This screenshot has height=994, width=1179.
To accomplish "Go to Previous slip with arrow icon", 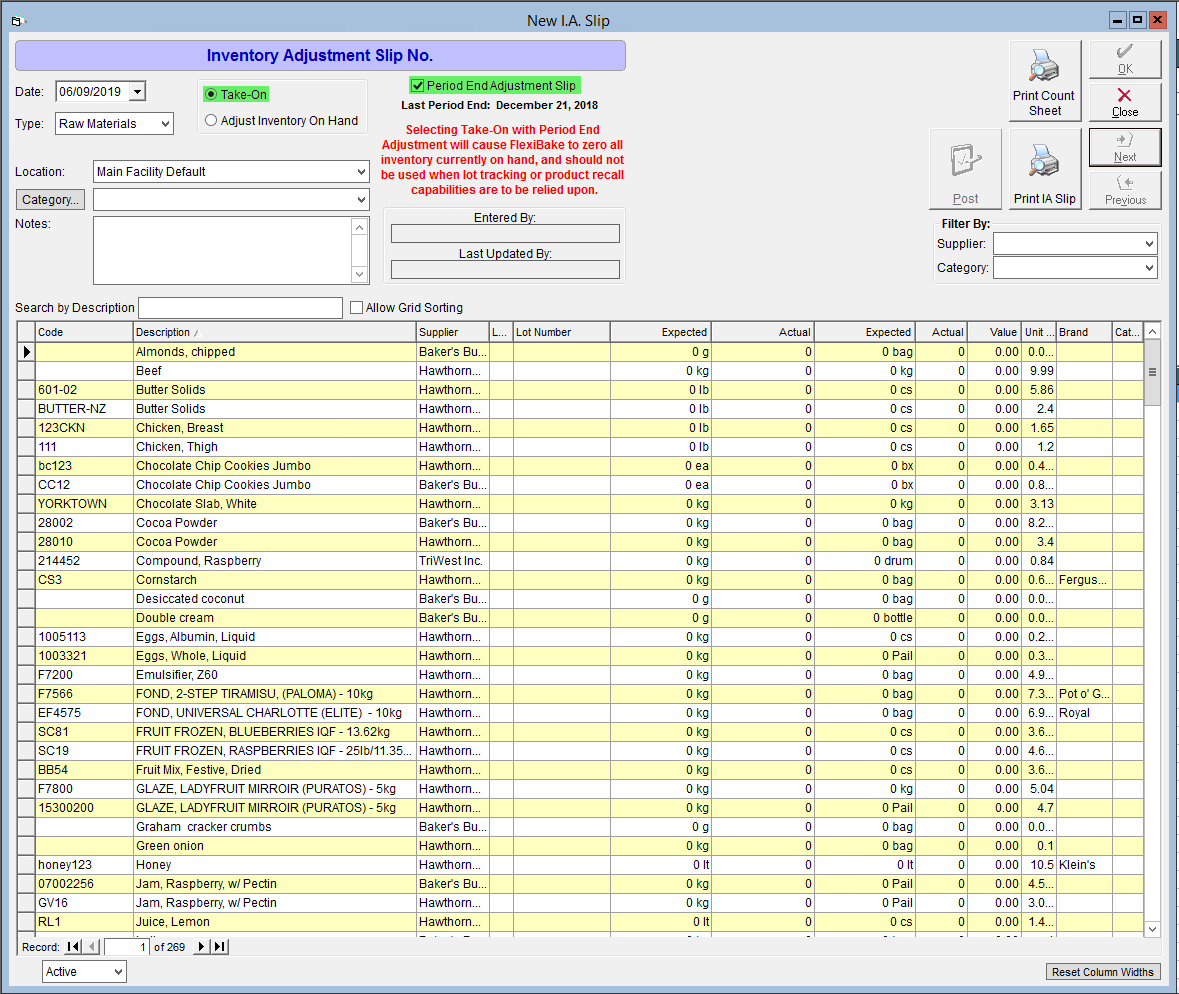I will 1125,190.
